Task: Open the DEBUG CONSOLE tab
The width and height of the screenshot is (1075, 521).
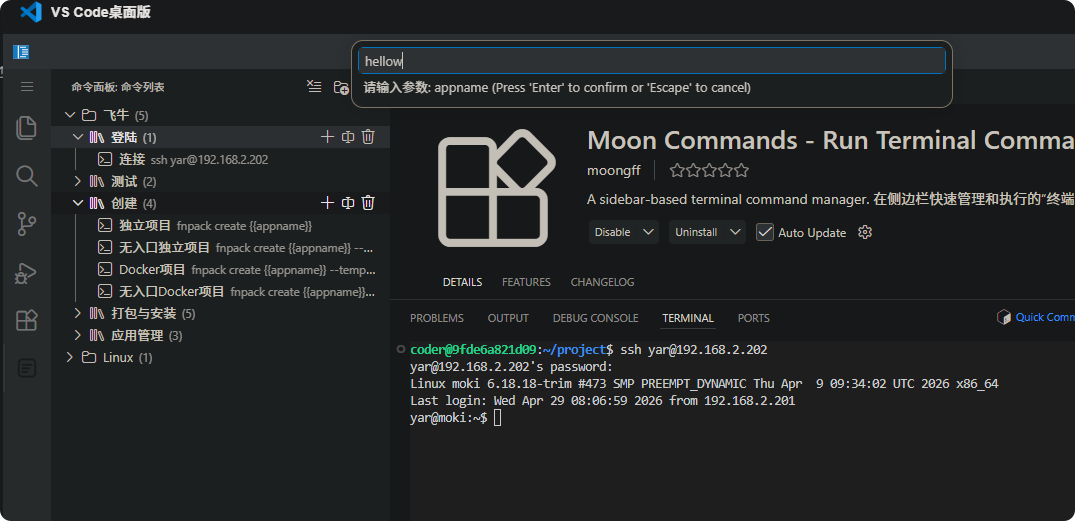Action: pyautogui.click(x=595, y=318)
